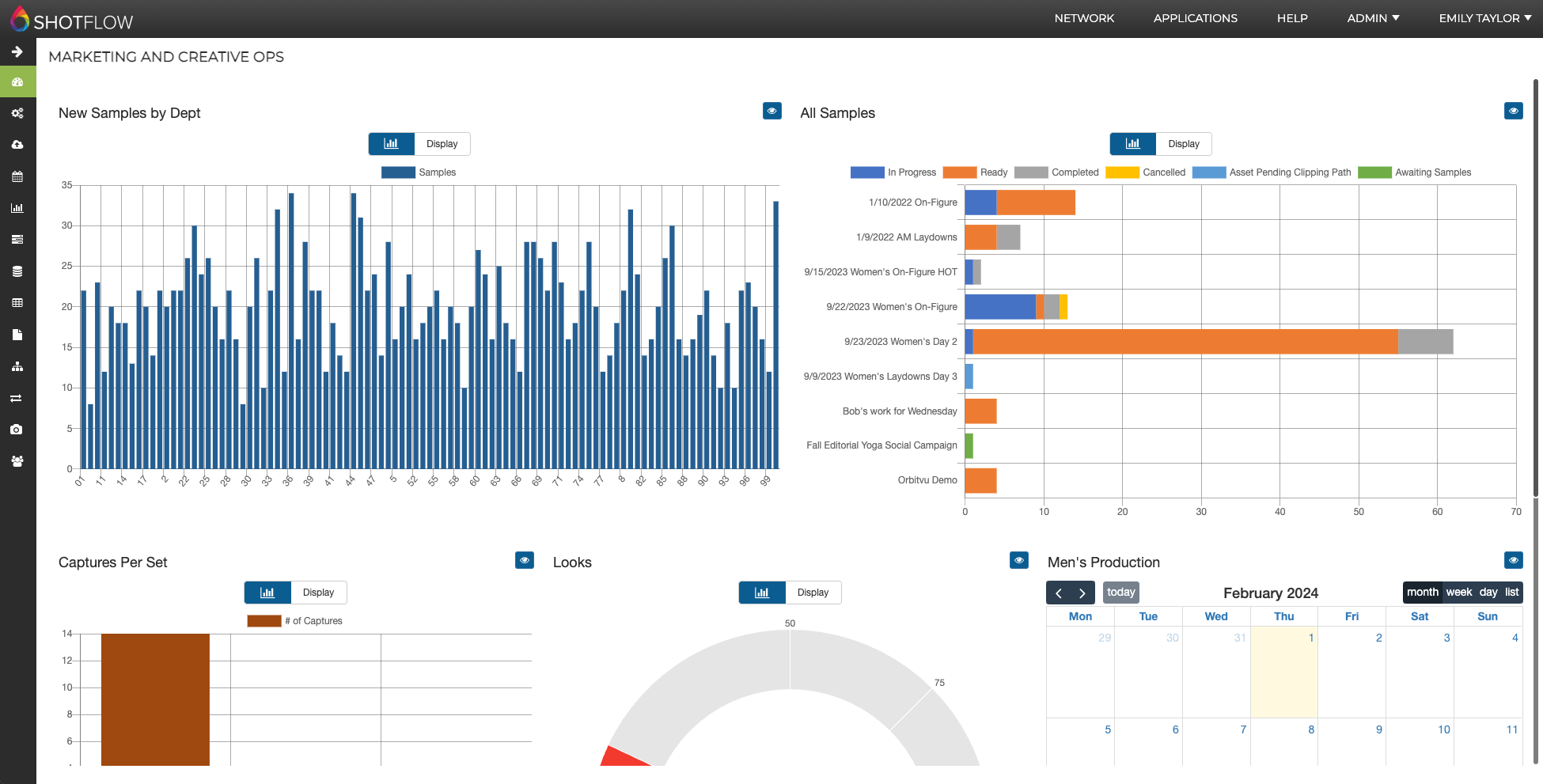Screen dimensions: 1543x784
Task: Open NETWORK in the top menu
Action: click(1084, 18)
